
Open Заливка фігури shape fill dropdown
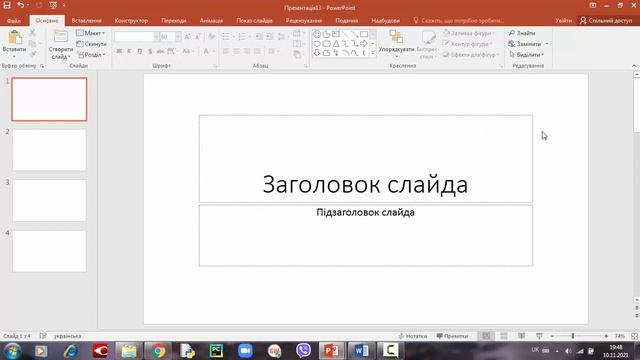(x=469, y=33)
